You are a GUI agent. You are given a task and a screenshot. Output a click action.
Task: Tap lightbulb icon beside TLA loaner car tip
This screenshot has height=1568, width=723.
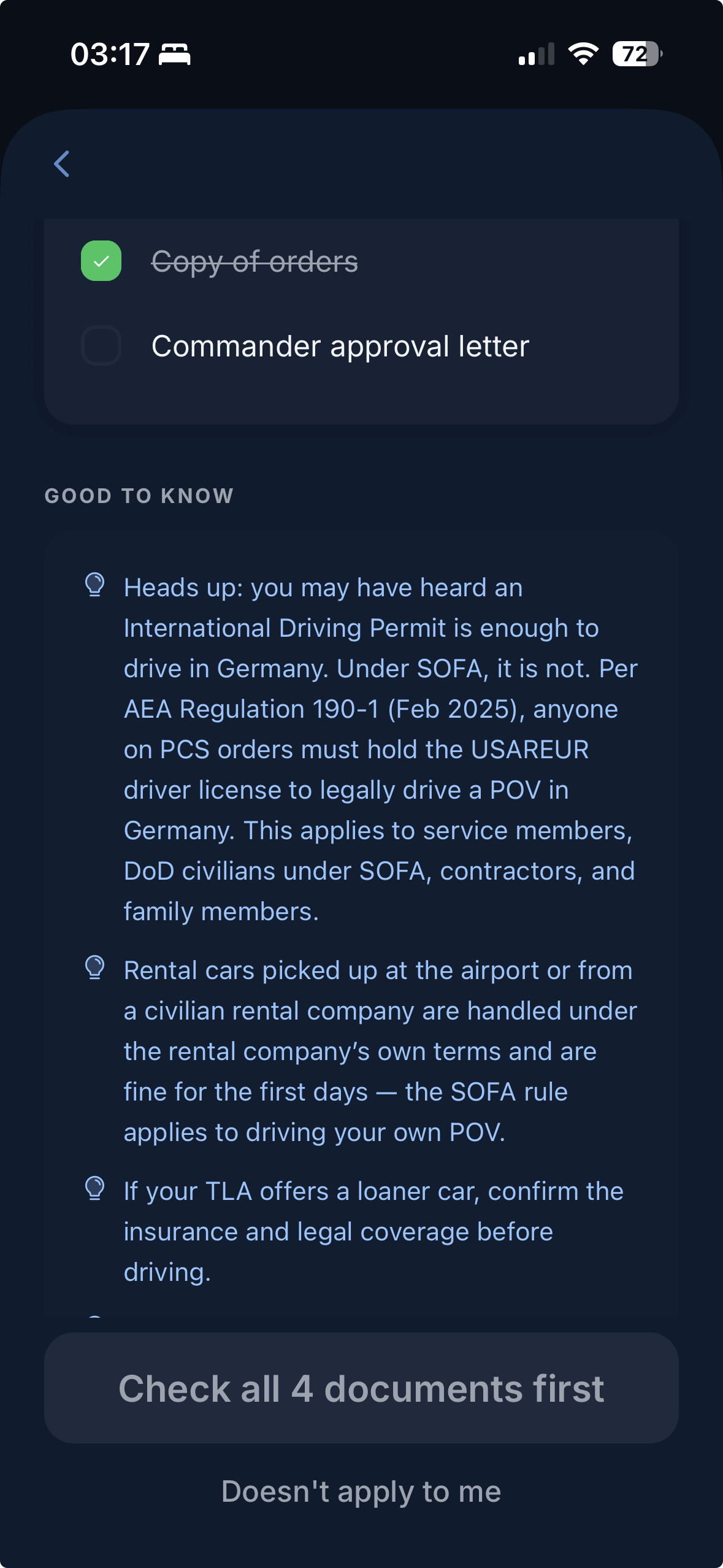pos(95,1188)
